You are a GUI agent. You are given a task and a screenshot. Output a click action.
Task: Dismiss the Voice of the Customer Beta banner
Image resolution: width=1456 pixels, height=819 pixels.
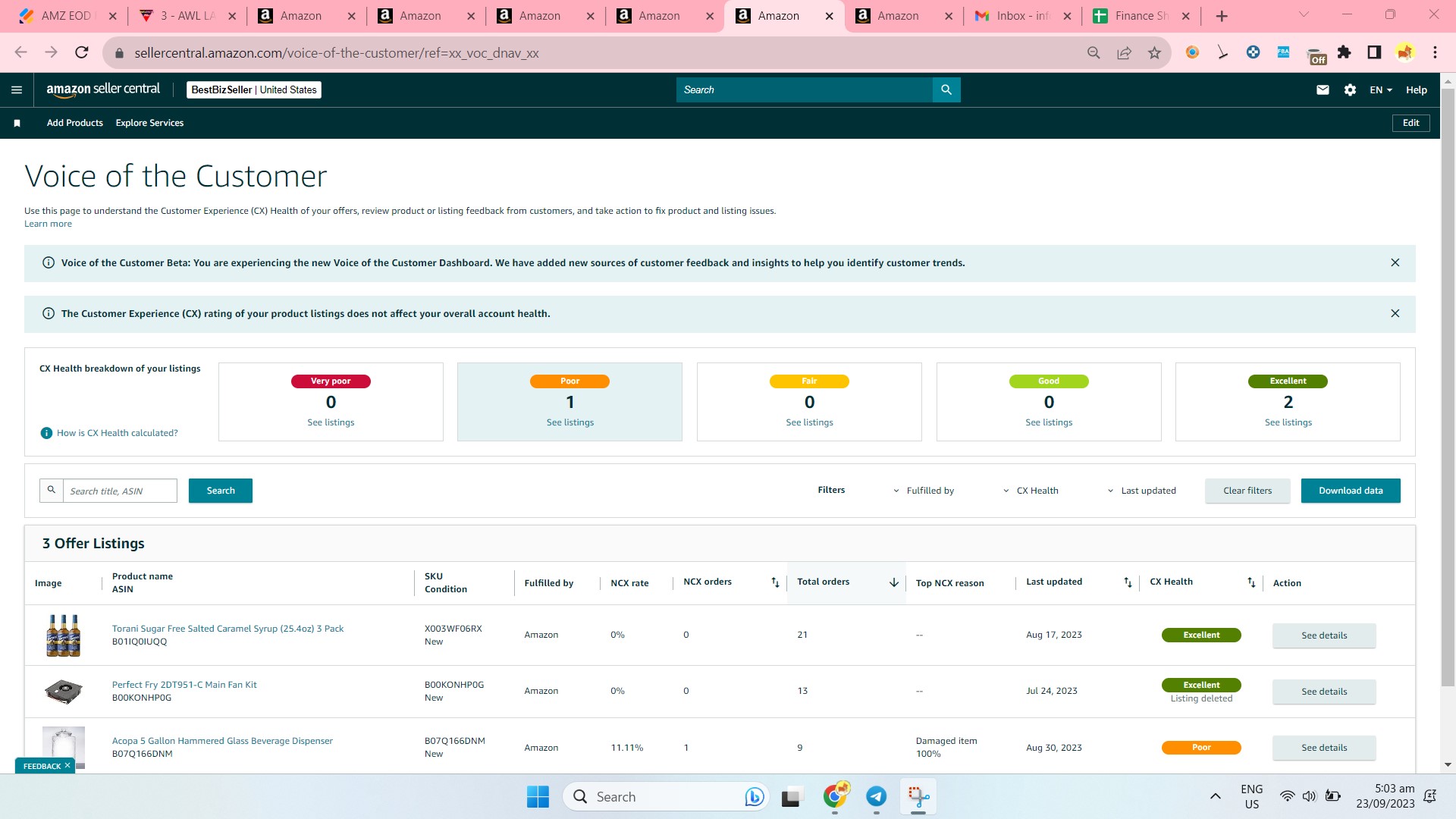coord(1395,262)
